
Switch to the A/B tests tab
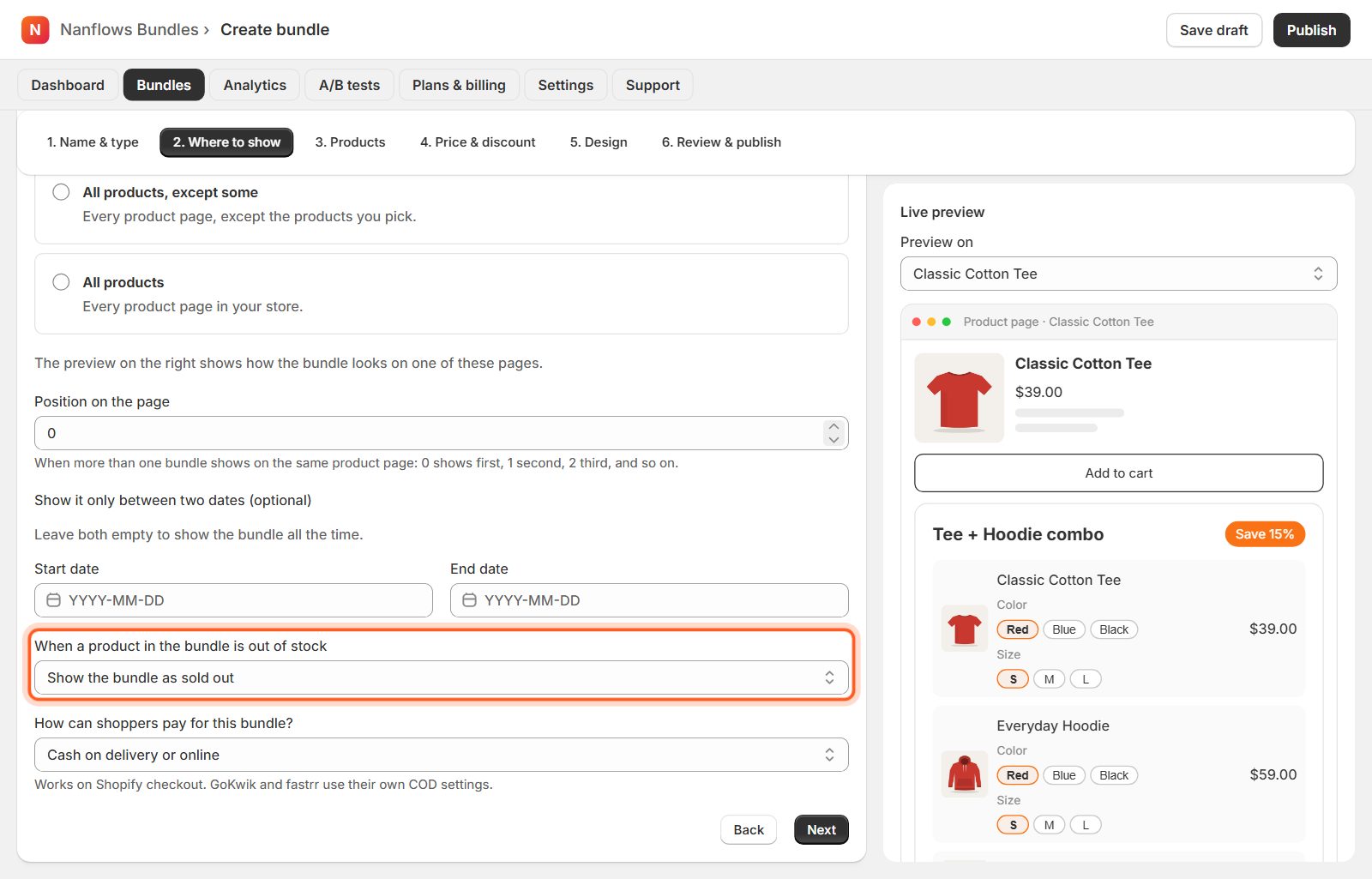[x=349, y=85]
